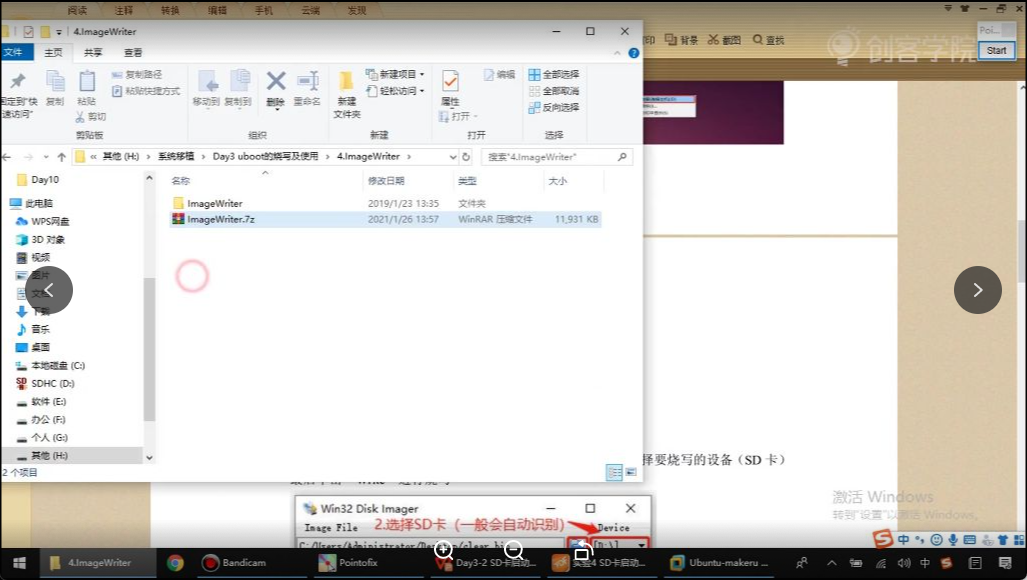Click the Copy to (复制到) icon
The image size is (1027, 580).
point(238,82)
